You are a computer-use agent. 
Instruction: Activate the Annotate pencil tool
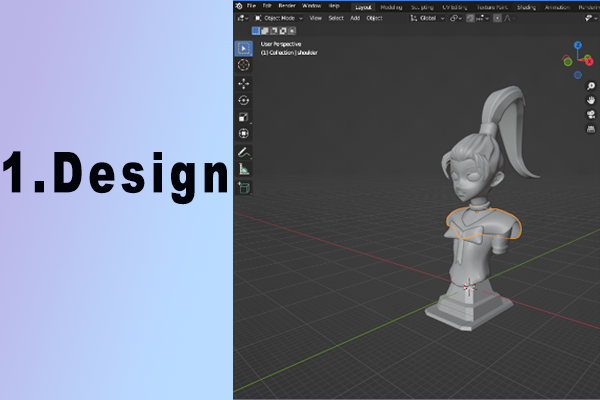point(244,153)
